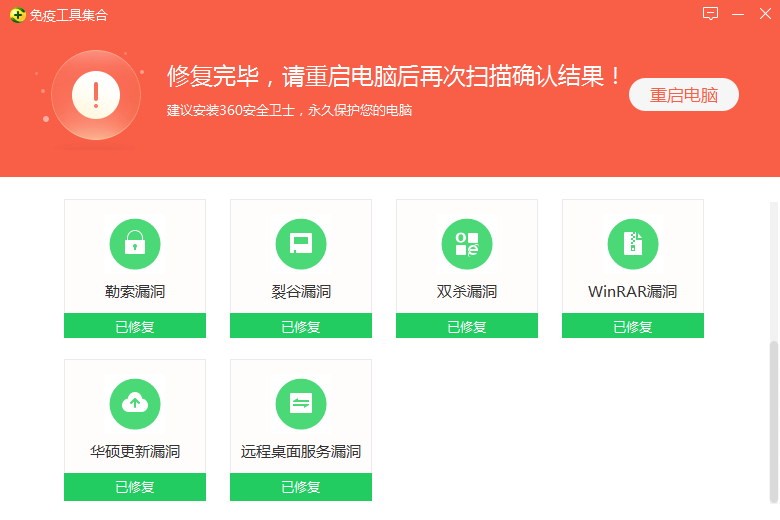
Task: Click the 360 logo icon in title bar
Action: 17,15
